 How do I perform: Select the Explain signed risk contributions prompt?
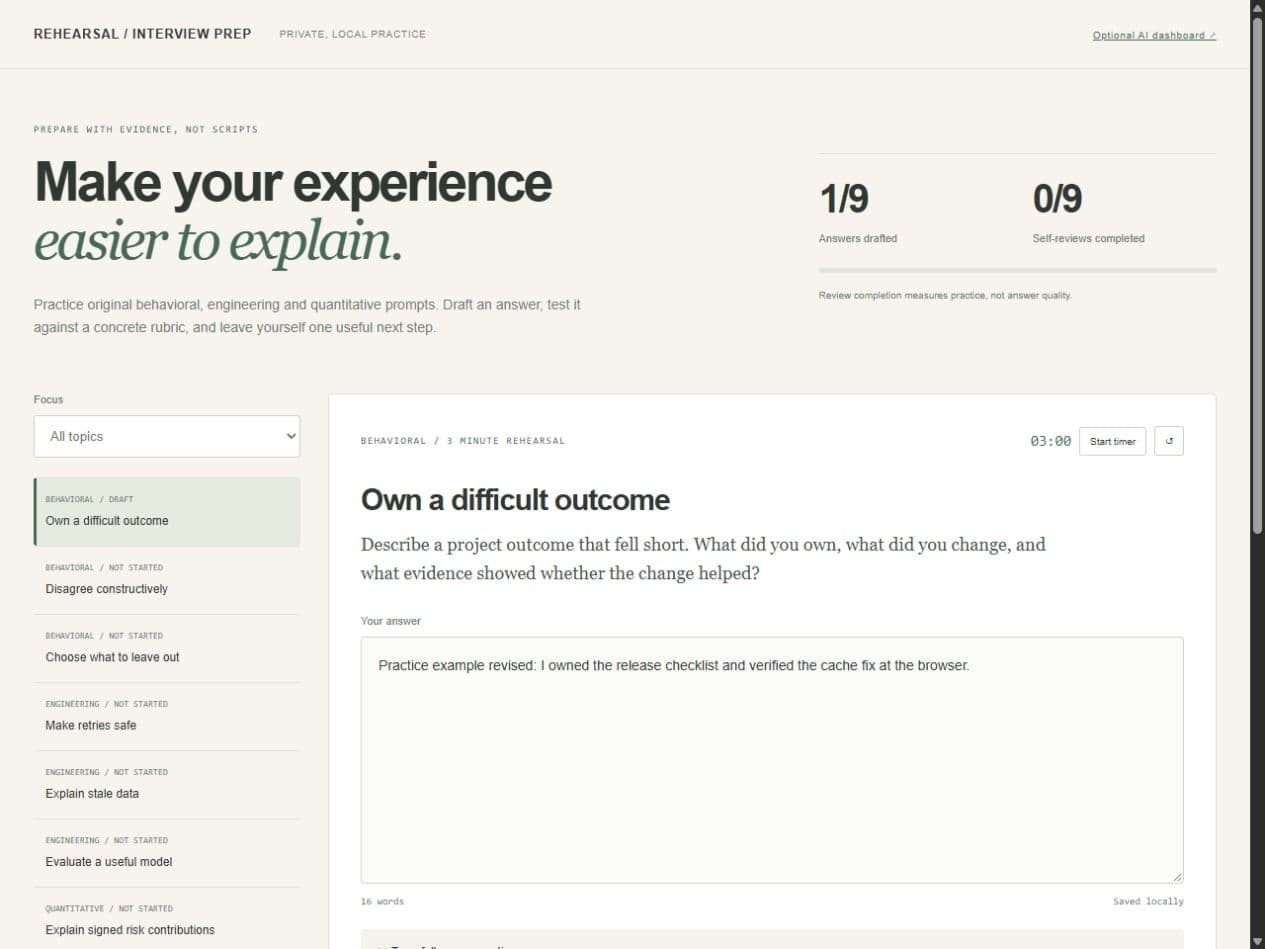167,920
